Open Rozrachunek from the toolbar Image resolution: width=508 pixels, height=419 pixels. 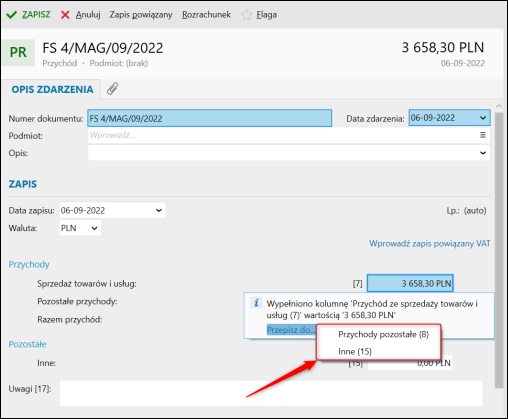[206, 15]
